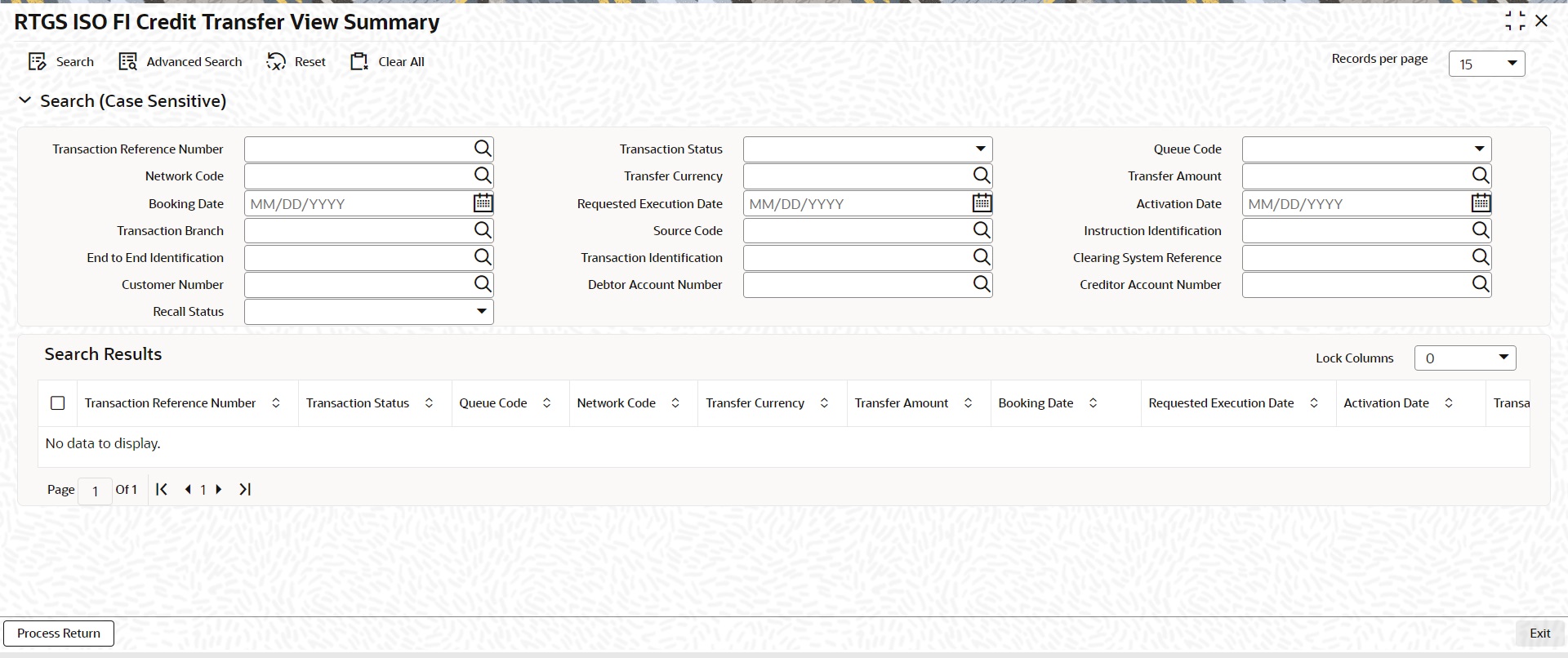Open Activation Date calendar picker
Viewport: 1568px width, 658px height.
[x=1481, y=203]
